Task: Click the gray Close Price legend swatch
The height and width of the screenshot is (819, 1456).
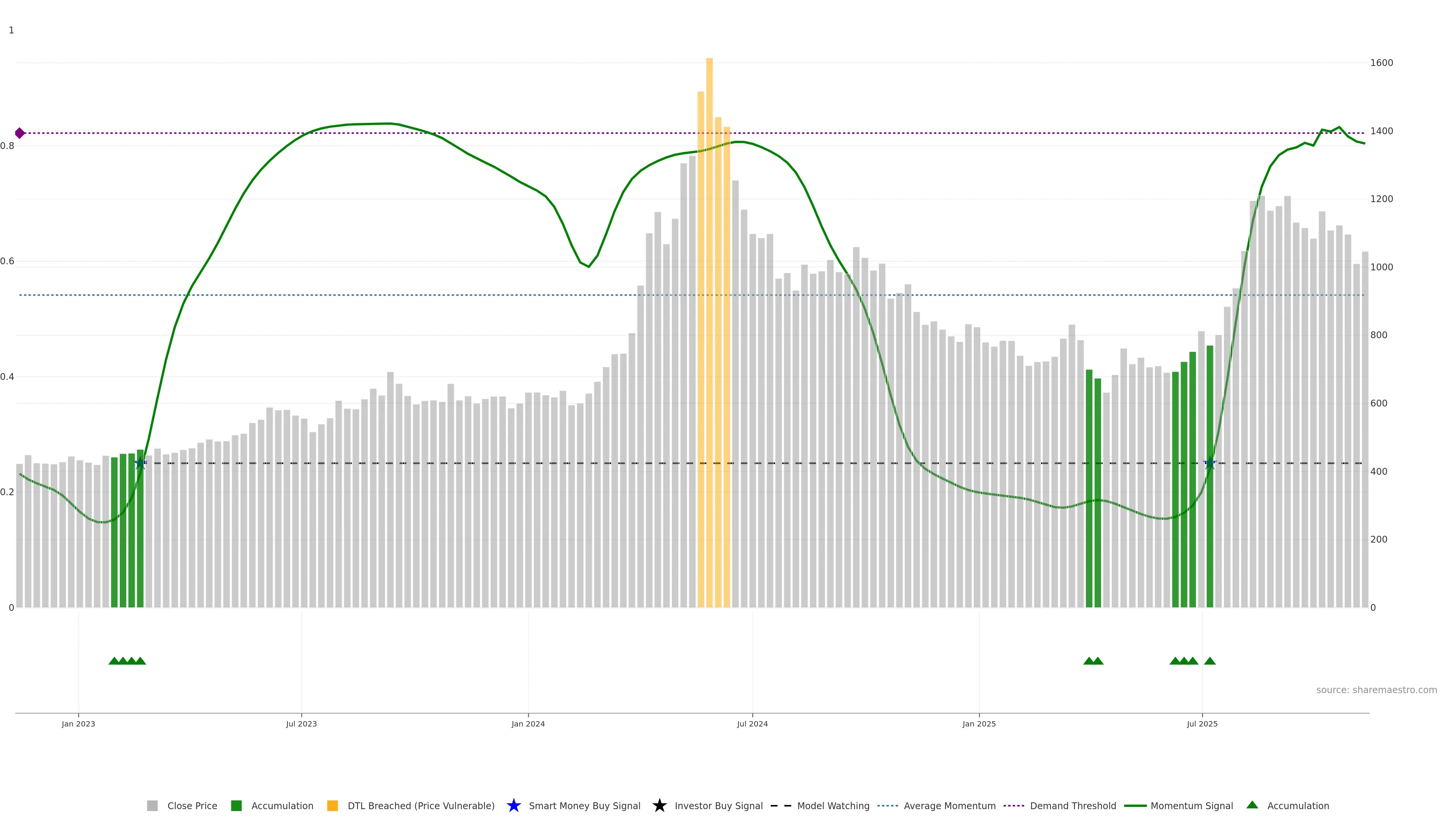Action: 152,805
